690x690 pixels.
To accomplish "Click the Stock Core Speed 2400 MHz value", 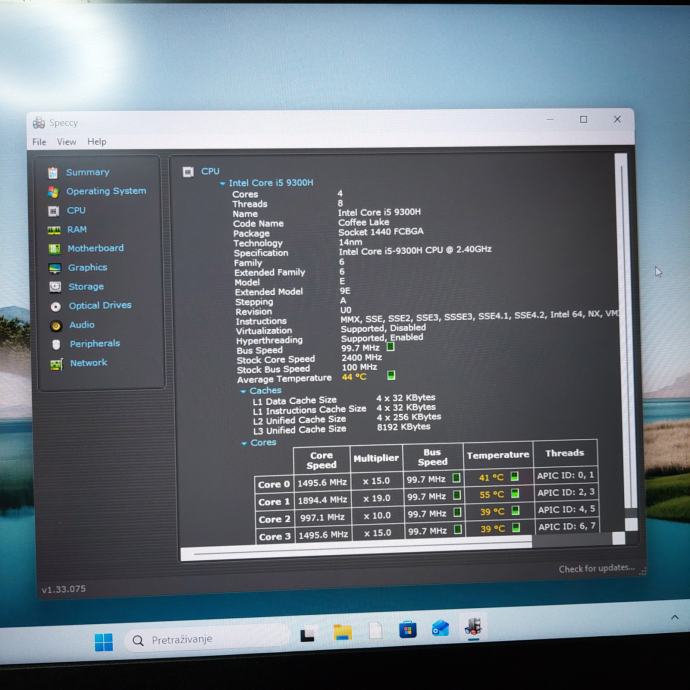I will pyautogui.click(x=362, y=358).
